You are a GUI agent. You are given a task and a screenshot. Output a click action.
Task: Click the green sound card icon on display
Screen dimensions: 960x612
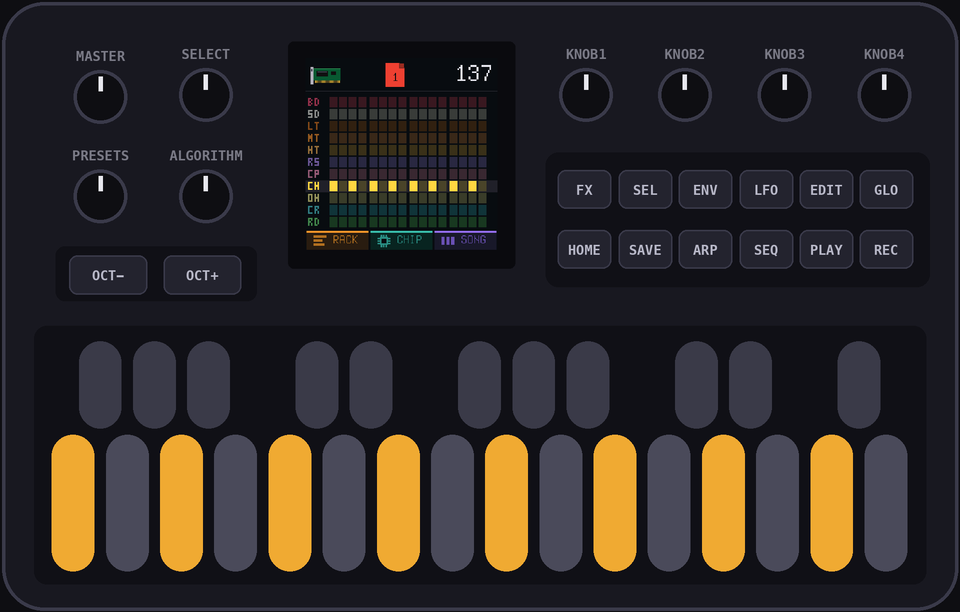325,75
